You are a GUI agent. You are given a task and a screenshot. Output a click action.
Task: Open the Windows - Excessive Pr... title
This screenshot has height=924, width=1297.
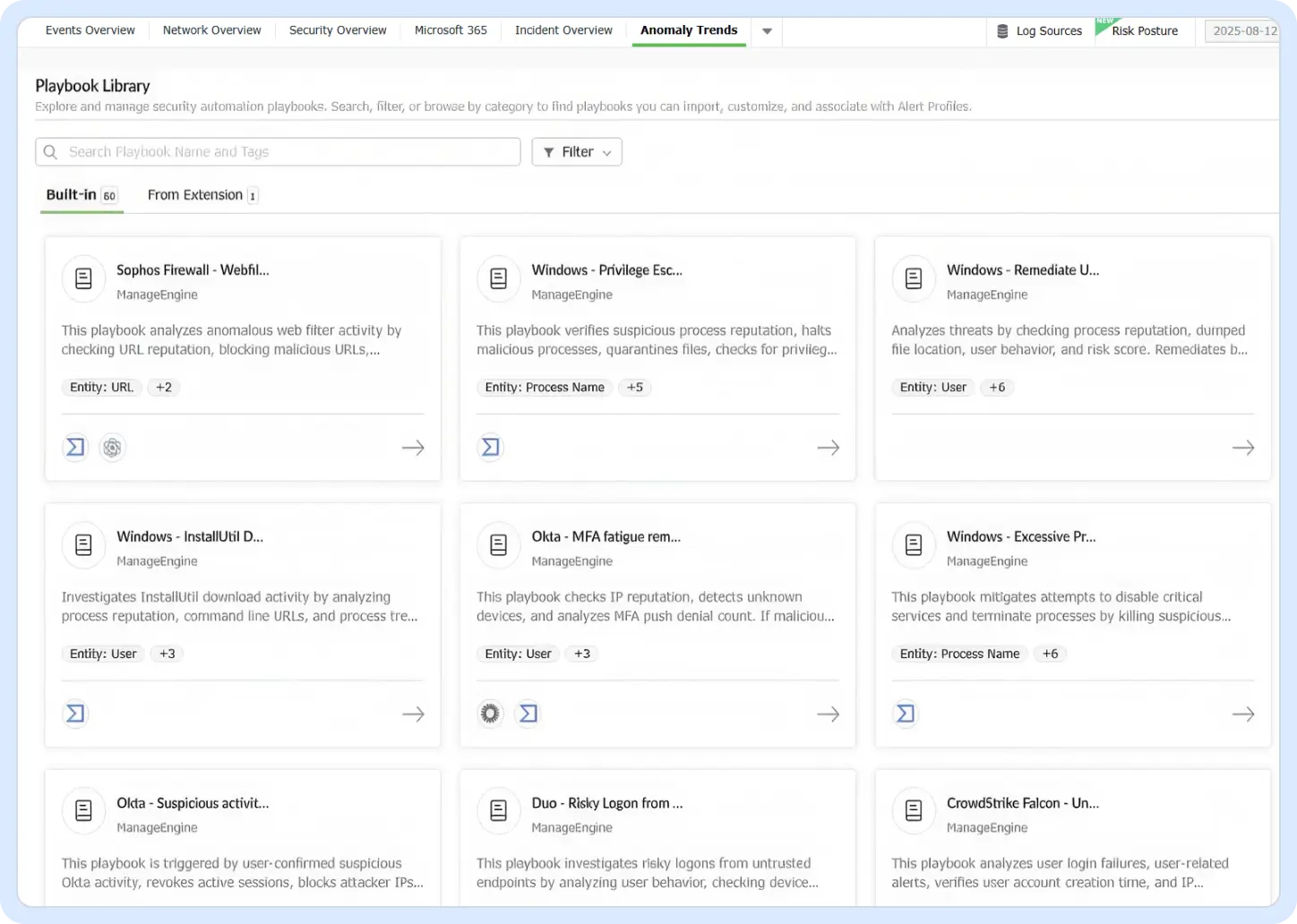tap(1021, 536)
